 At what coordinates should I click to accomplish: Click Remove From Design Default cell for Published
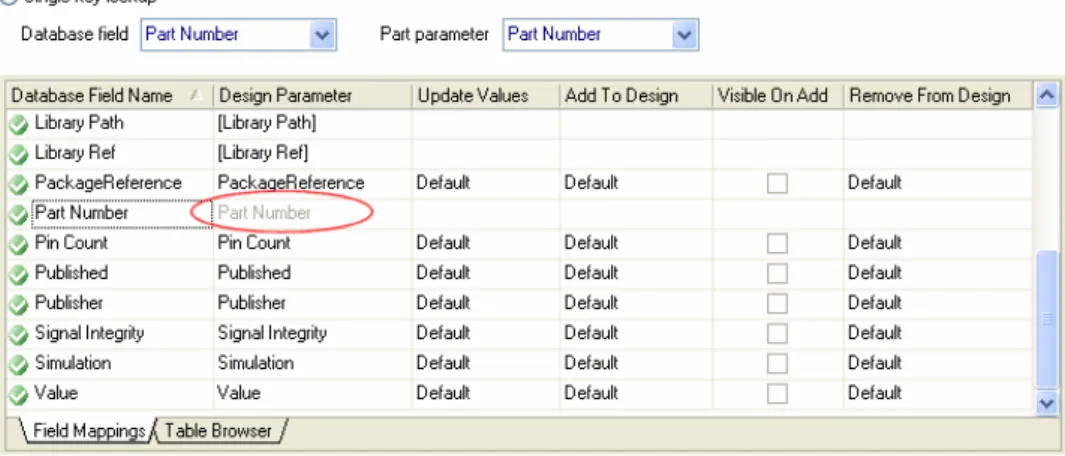pos(938,273)
